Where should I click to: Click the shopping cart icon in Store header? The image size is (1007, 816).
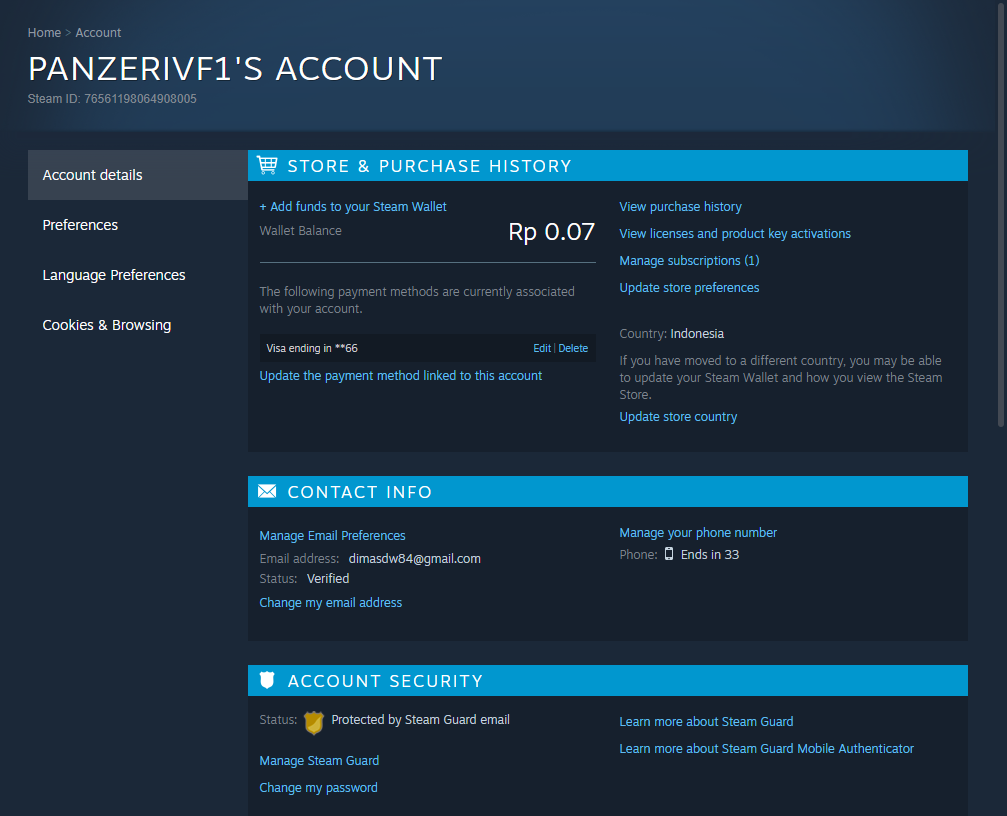(x=267, y=165)
